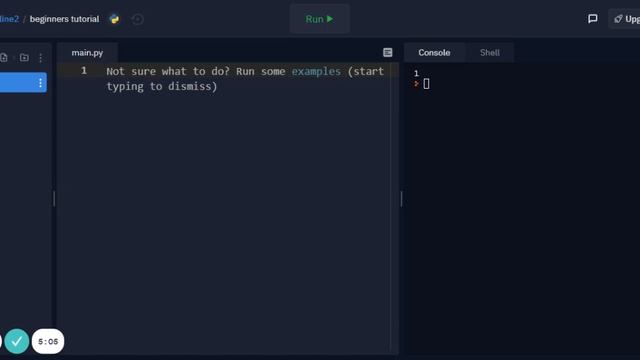
Task: Open the selected file's three-dot menu
Action: [40, 83]
